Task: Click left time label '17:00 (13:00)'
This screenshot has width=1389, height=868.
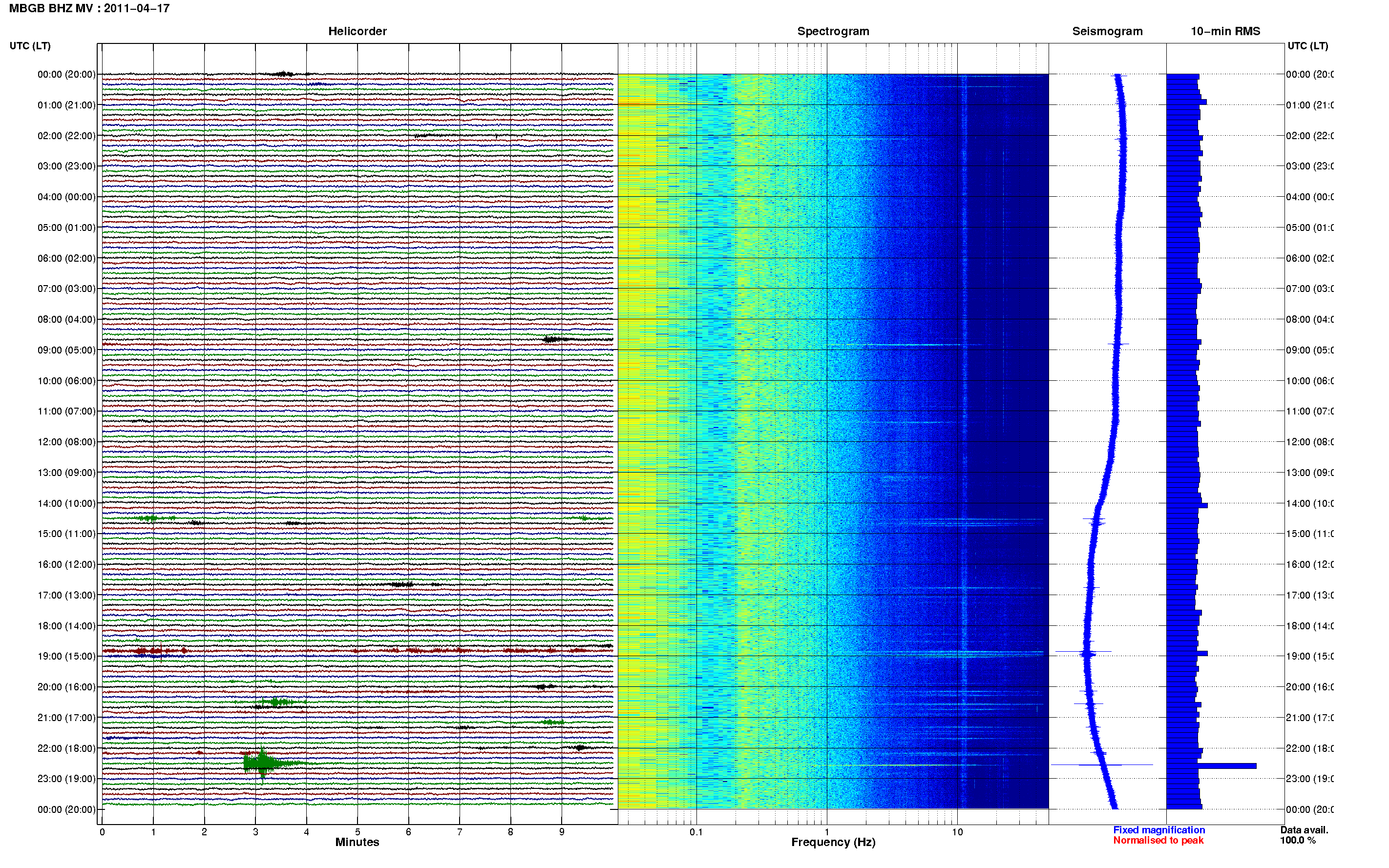Action: (66, 595)
